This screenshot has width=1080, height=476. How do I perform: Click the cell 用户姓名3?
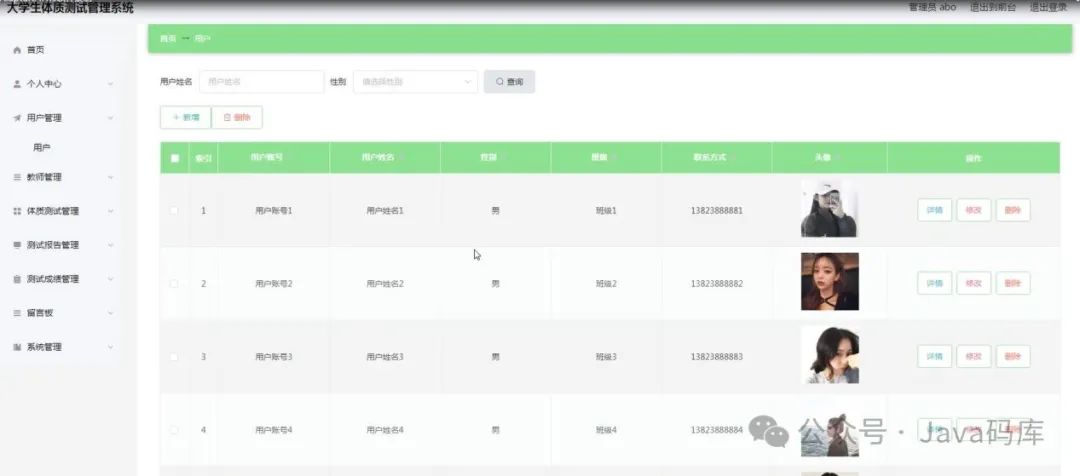384,357
